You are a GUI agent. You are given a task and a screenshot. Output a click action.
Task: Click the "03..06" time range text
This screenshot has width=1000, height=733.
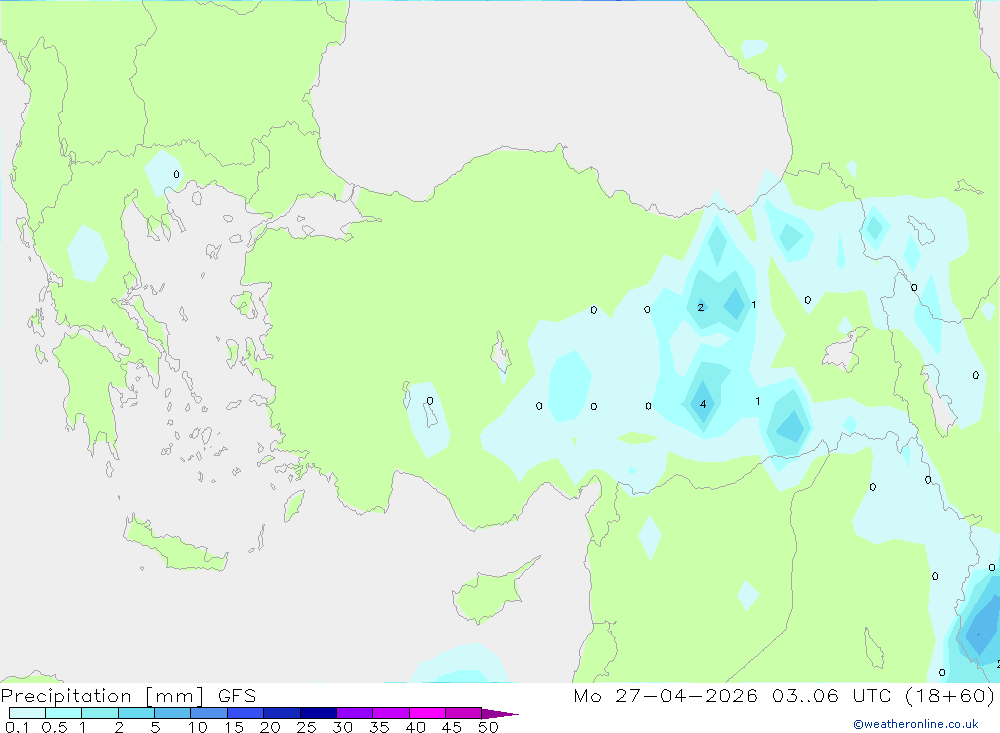tap(805, 695)
